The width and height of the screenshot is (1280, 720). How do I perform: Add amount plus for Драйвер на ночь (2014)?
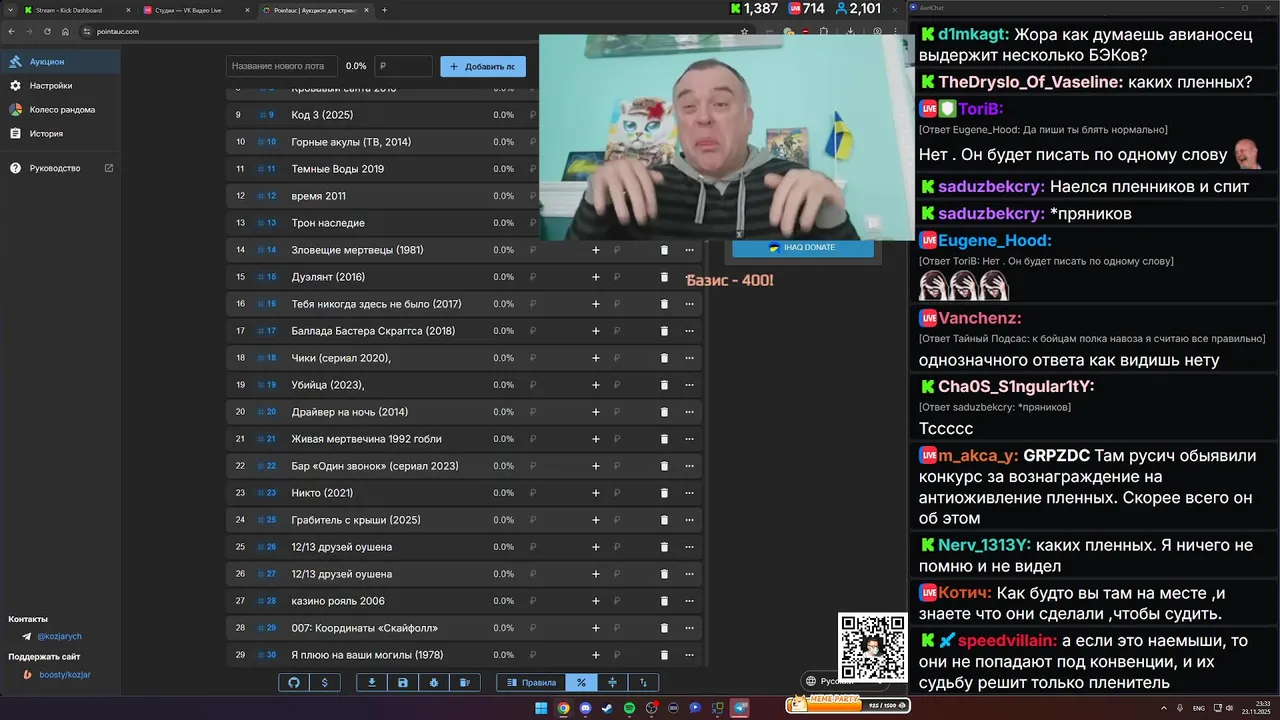coord(596,412)
